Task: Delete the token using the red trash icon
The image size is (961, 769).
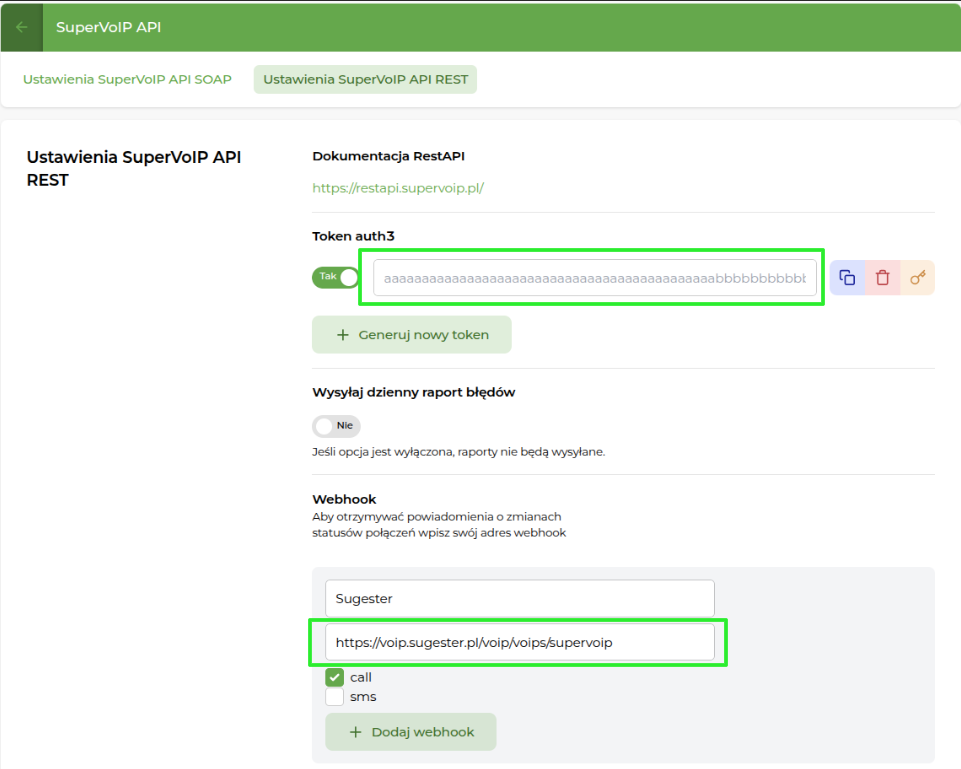Action: point(882,278)
